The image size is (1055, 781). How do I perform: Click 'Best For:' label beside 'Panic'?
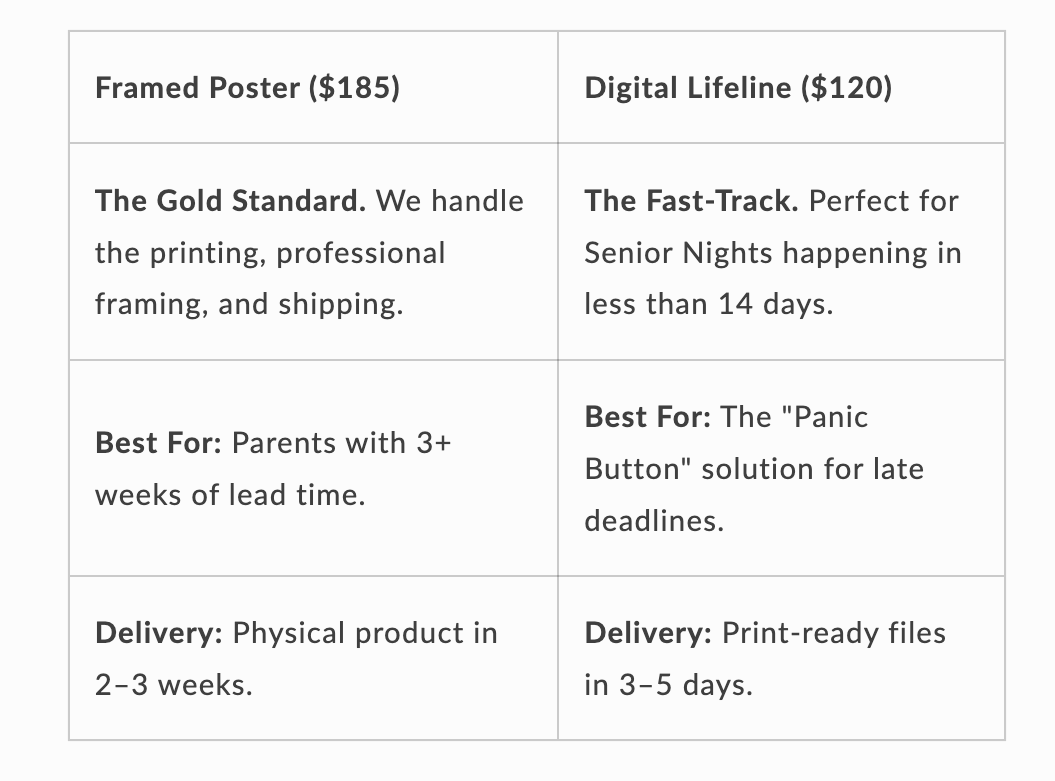(x=648, y=416)
